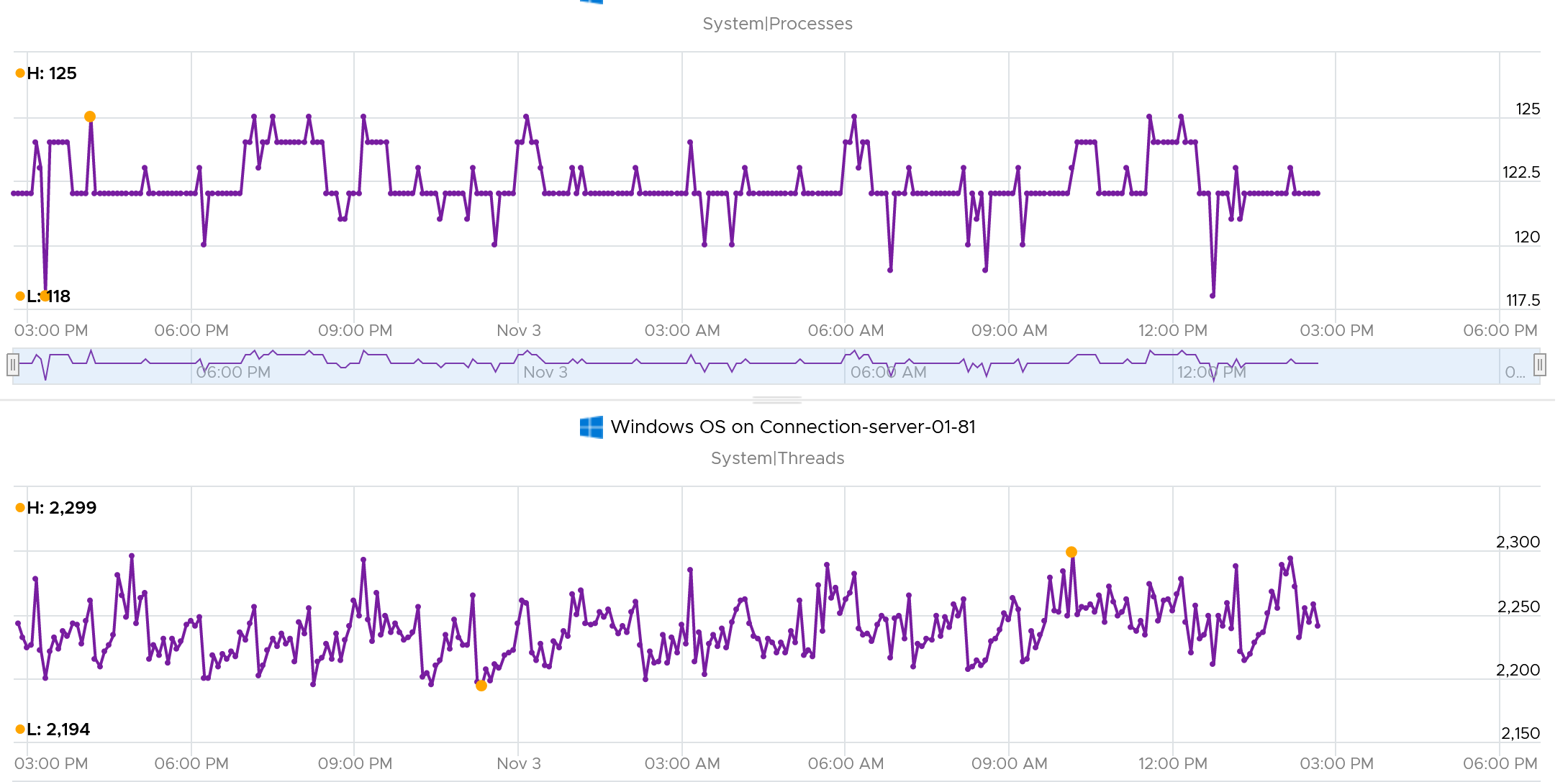This screenshot has width=1568, height=782.
Task: Click the 06:00 PM label in range navigator
Action: [233, 373]
